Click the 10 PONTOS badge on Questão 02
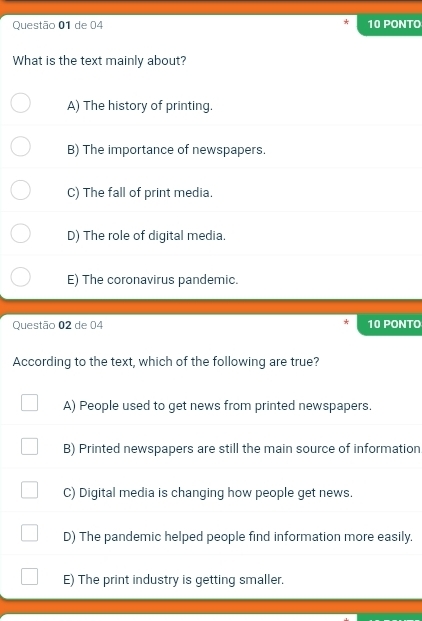 [390, 324]
